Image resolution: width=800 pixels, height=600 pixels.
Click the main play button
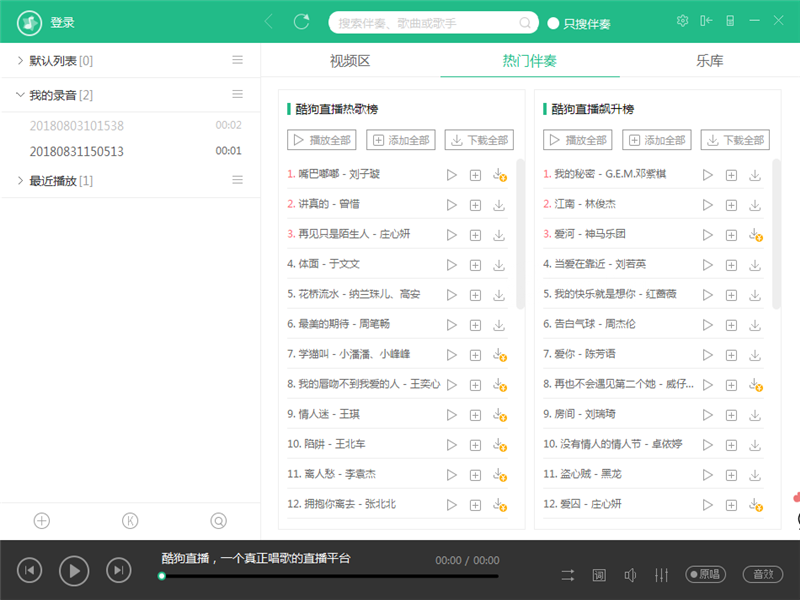pos(74,570)
